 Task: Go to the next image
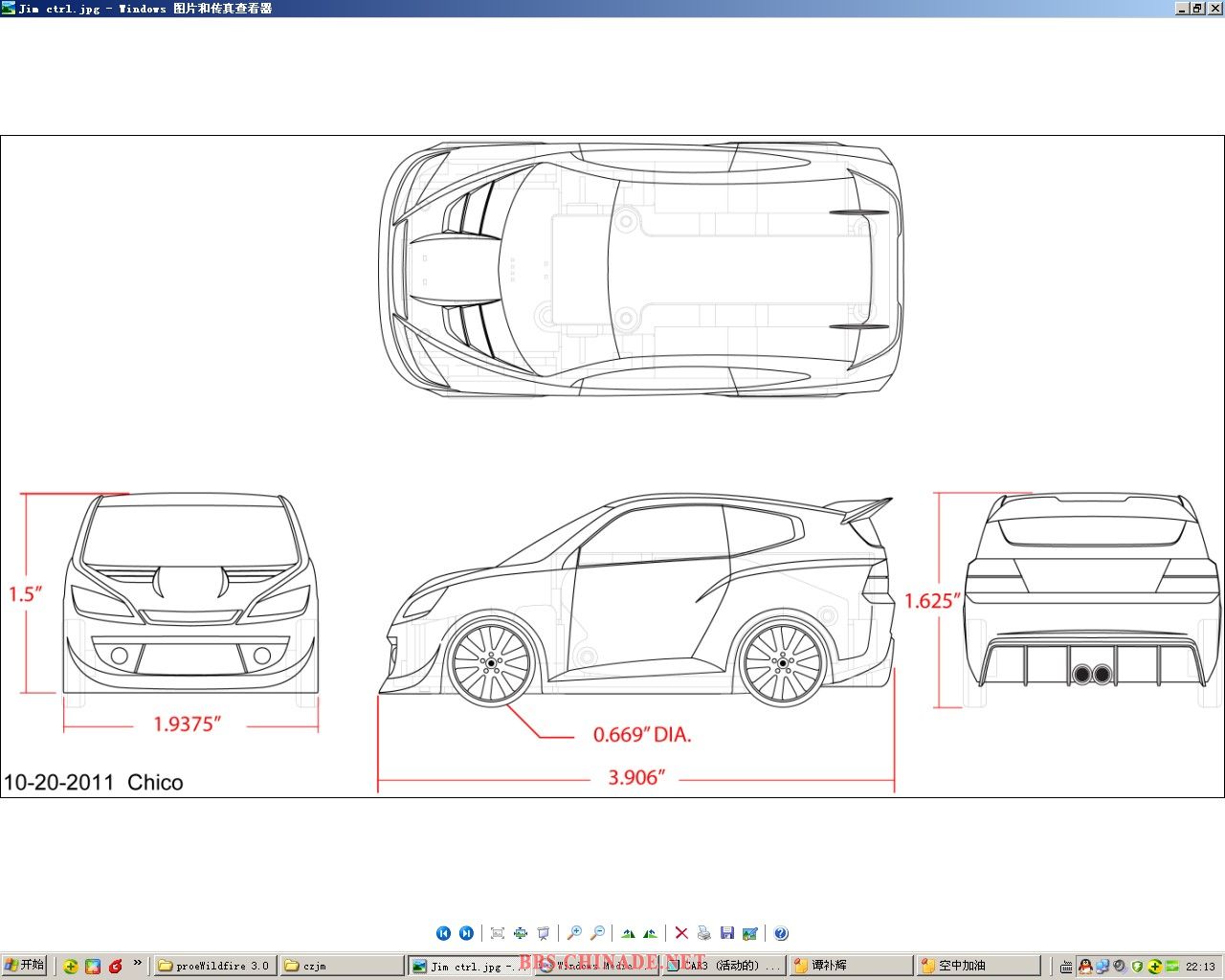466,933
